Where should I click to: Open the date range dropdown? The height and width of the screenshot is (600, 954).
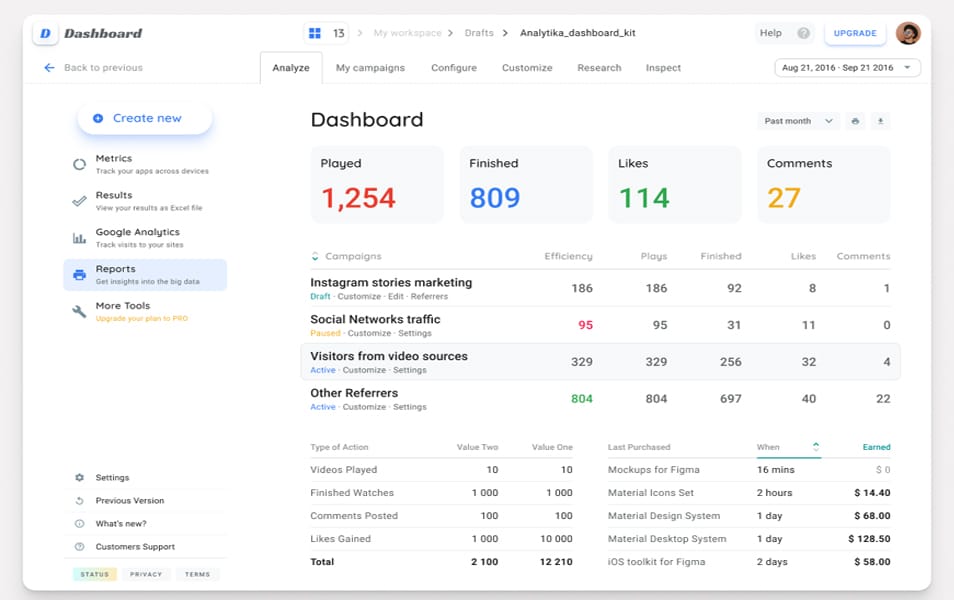847,68
